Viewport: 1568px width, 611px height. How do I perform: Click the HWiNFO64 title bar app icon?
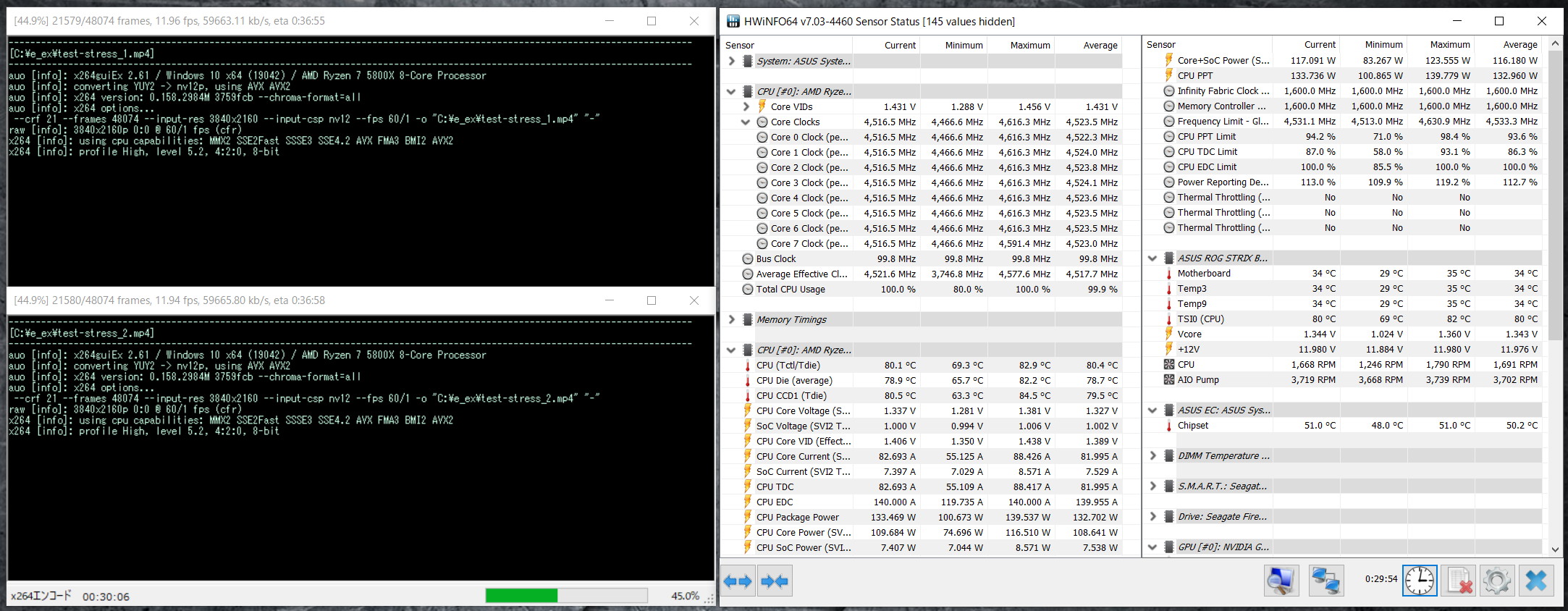(x=733, y=21)
